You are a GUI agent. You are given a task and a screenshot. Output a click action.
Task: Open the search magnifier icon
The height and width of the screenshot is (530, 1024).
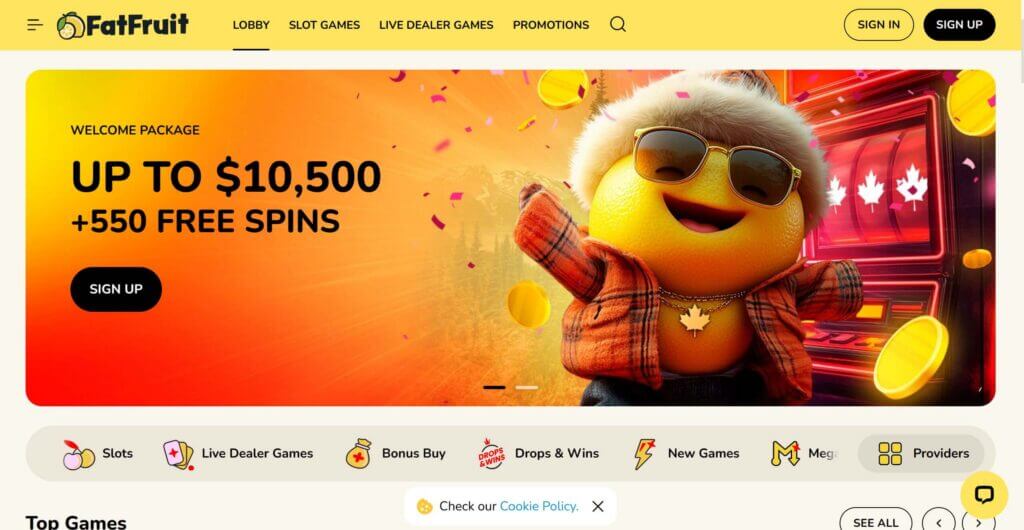(x=618, y=25)
